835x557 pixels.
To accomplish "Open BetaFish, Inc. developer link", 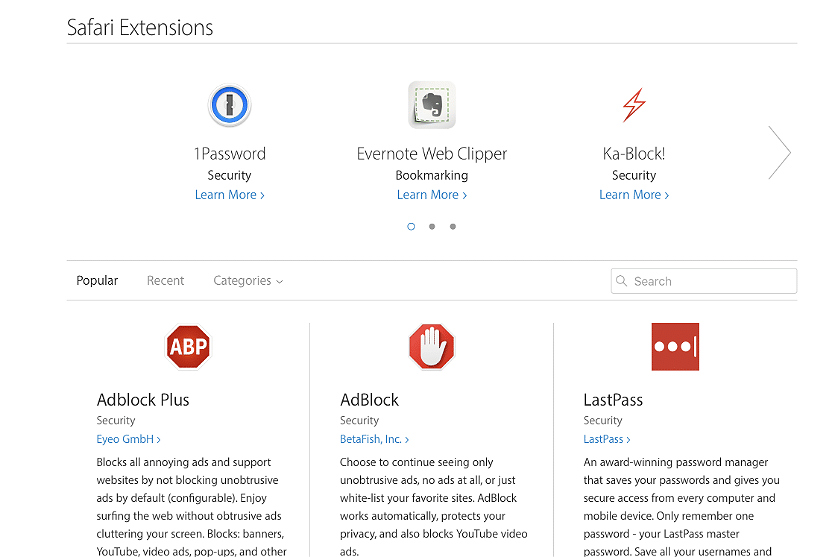I will [x=374, y=439].
